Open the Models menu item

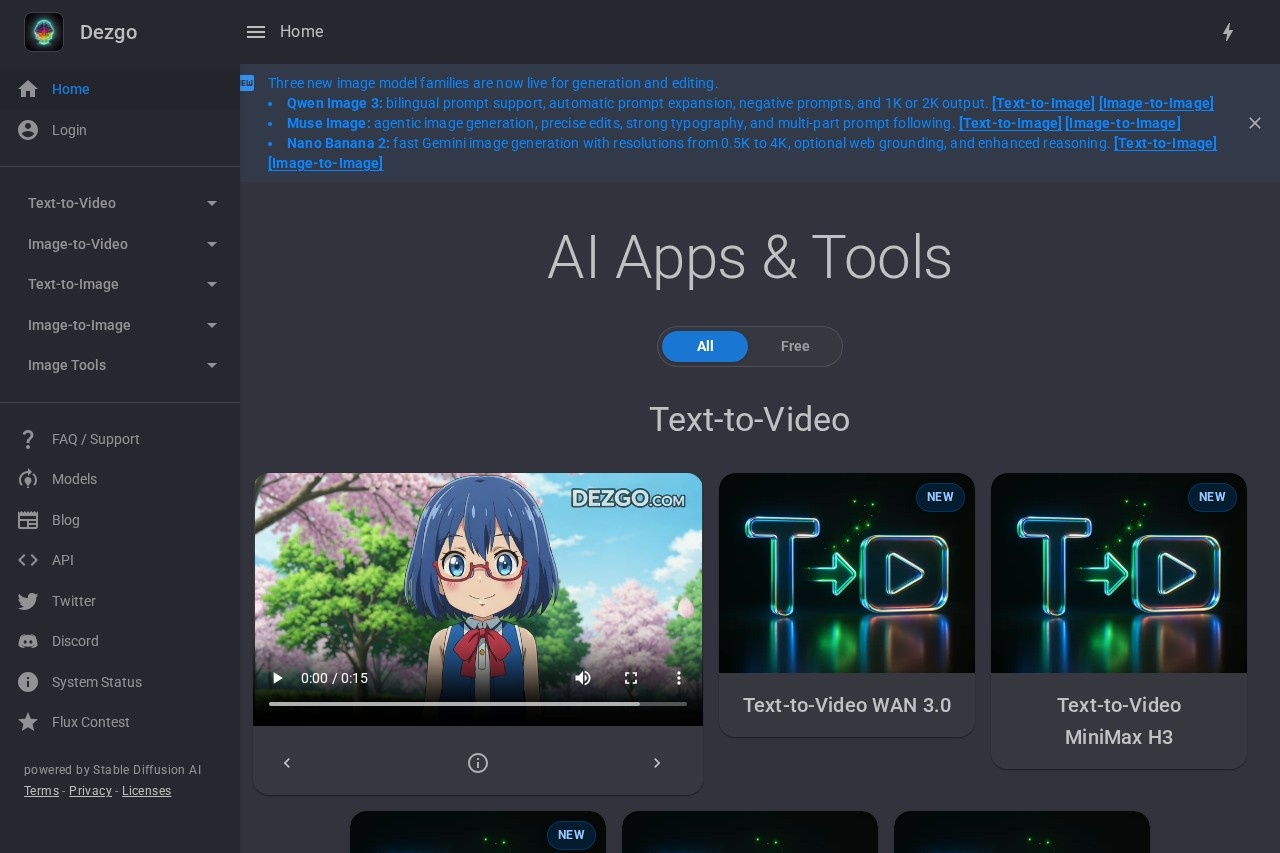[120, 479]
